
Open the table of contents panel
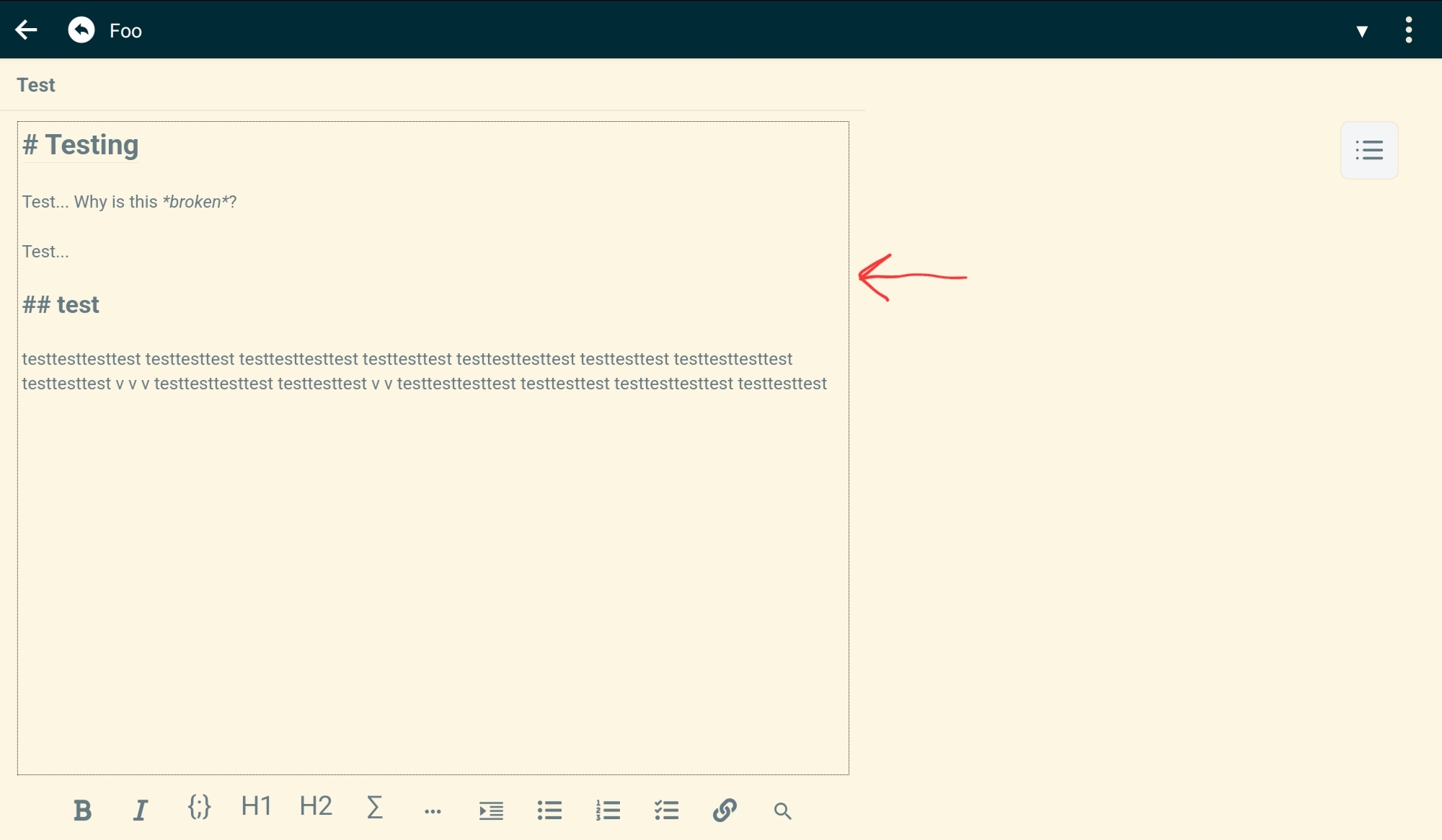click(1369, 149)
